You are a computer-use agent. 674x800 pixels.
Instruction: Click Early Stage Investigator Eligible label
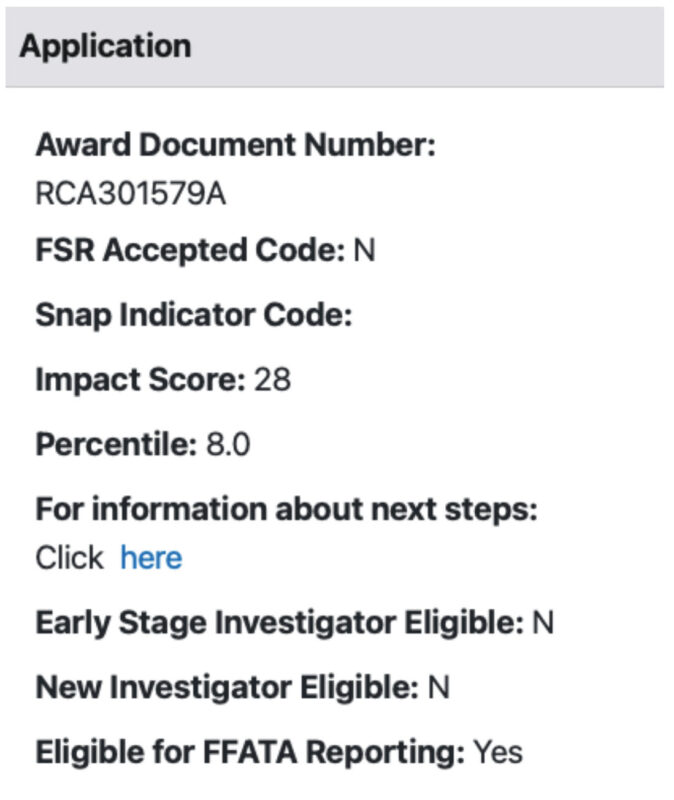(x=280, y=622)
